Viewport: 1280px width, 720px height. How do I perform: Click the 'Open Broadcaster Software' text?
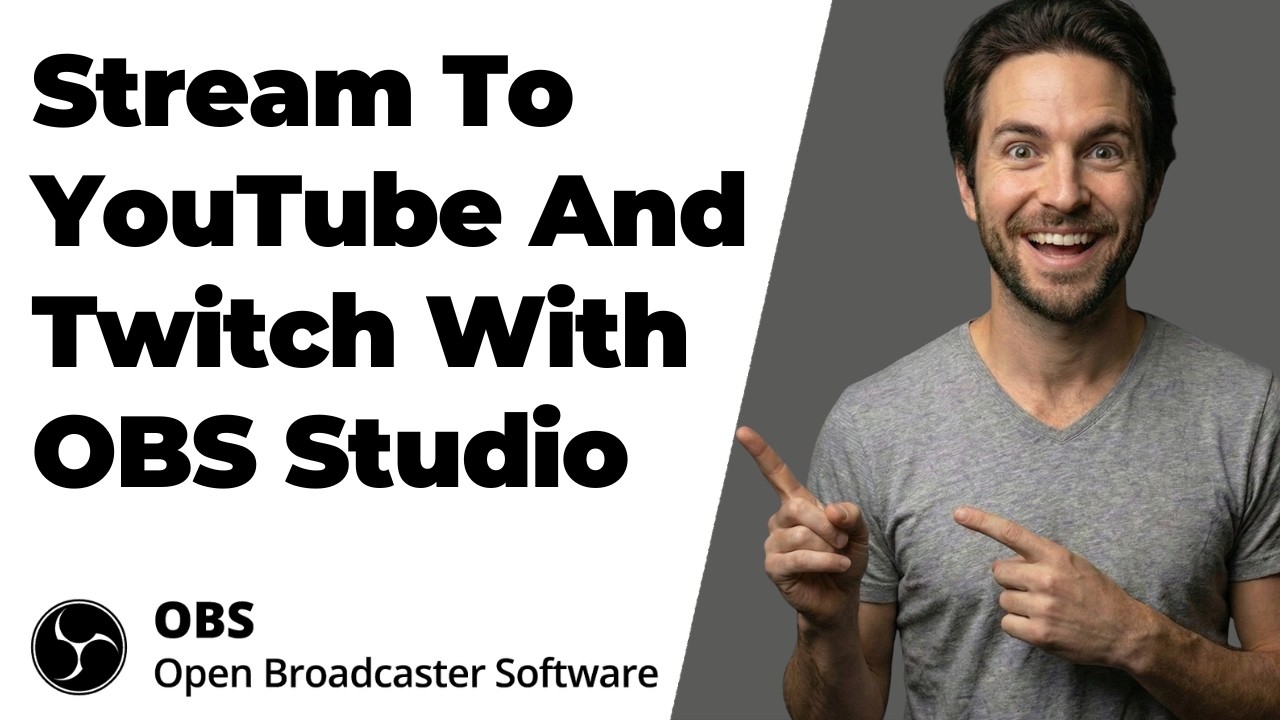(x=405, y=674)
